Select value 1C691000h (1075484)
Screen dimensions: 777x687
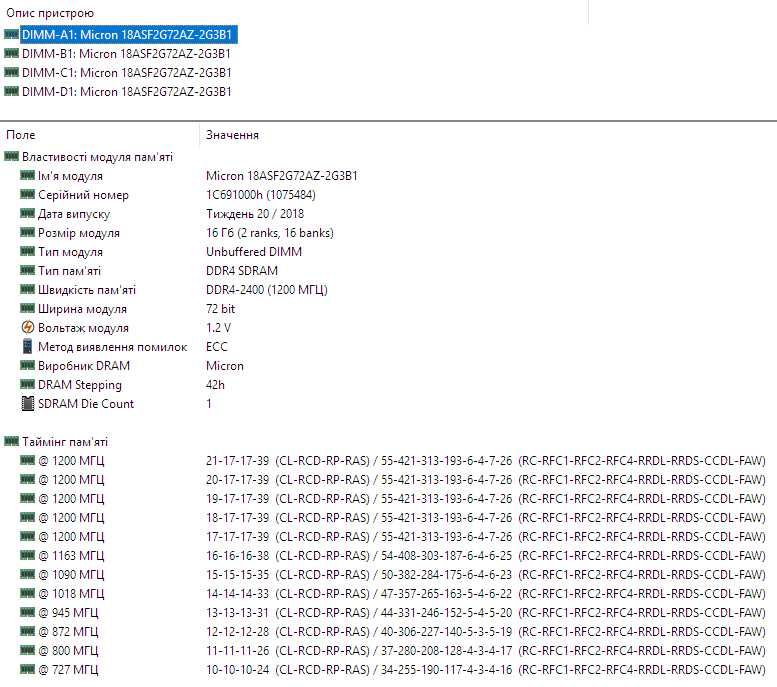tap(261, 195)
